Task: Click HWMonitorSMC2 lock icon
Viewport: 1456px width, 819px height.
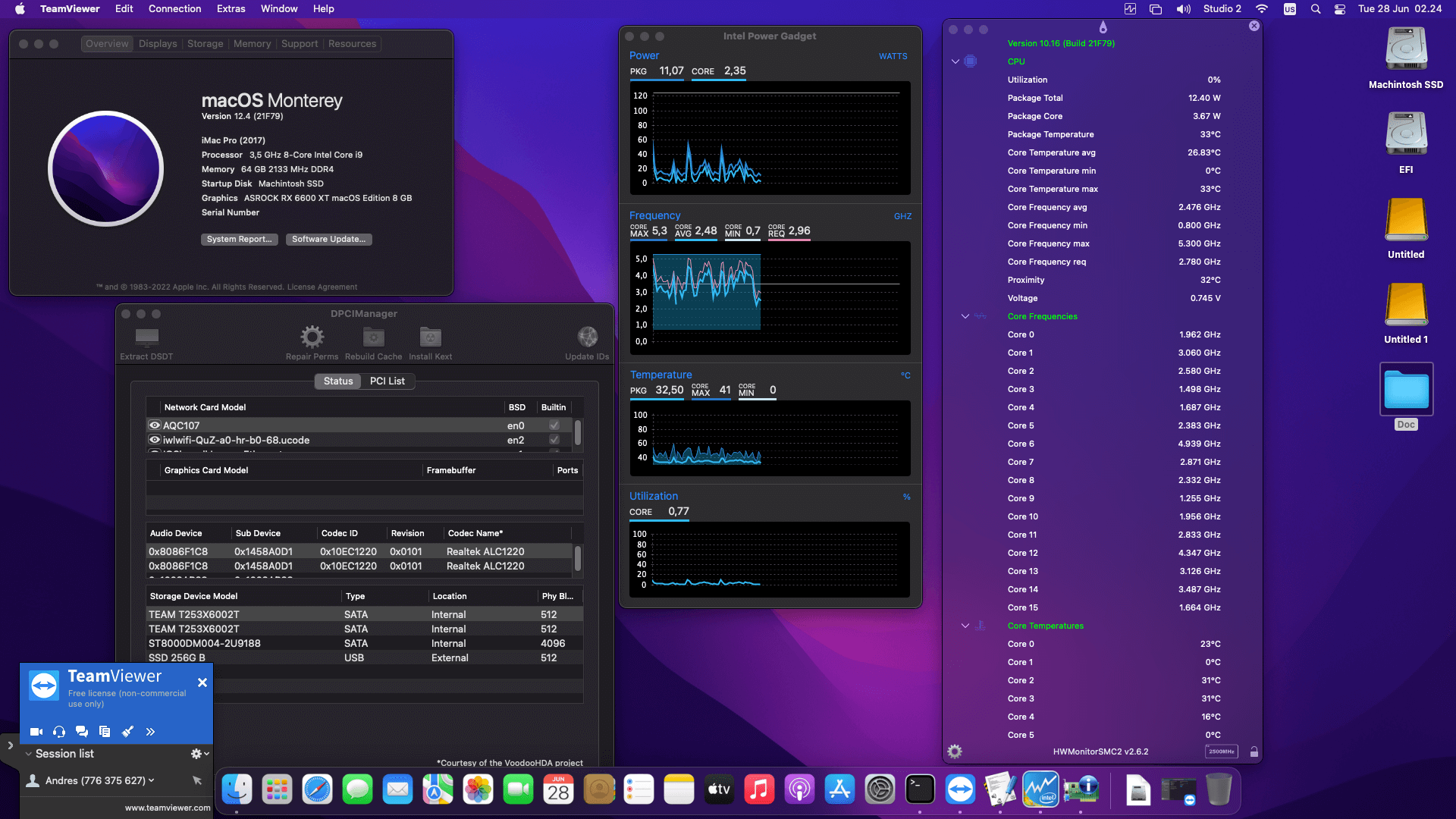Action: coord(1254,752)
